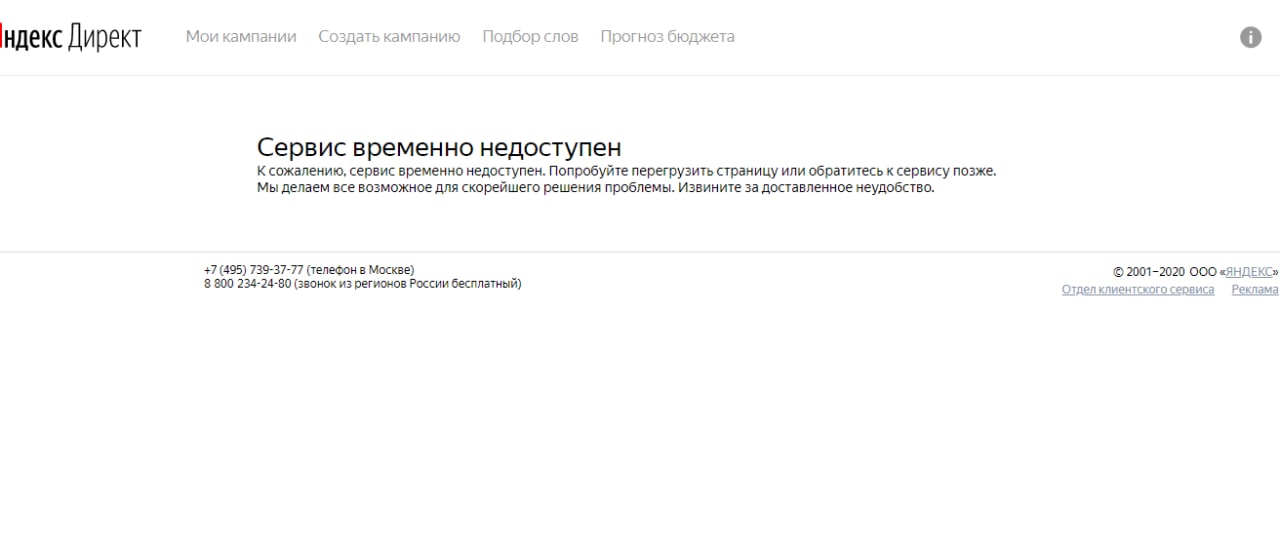Follow the ЯНДЕКС copyright link
The image size is (1280, 547).
pos(1248,271)
